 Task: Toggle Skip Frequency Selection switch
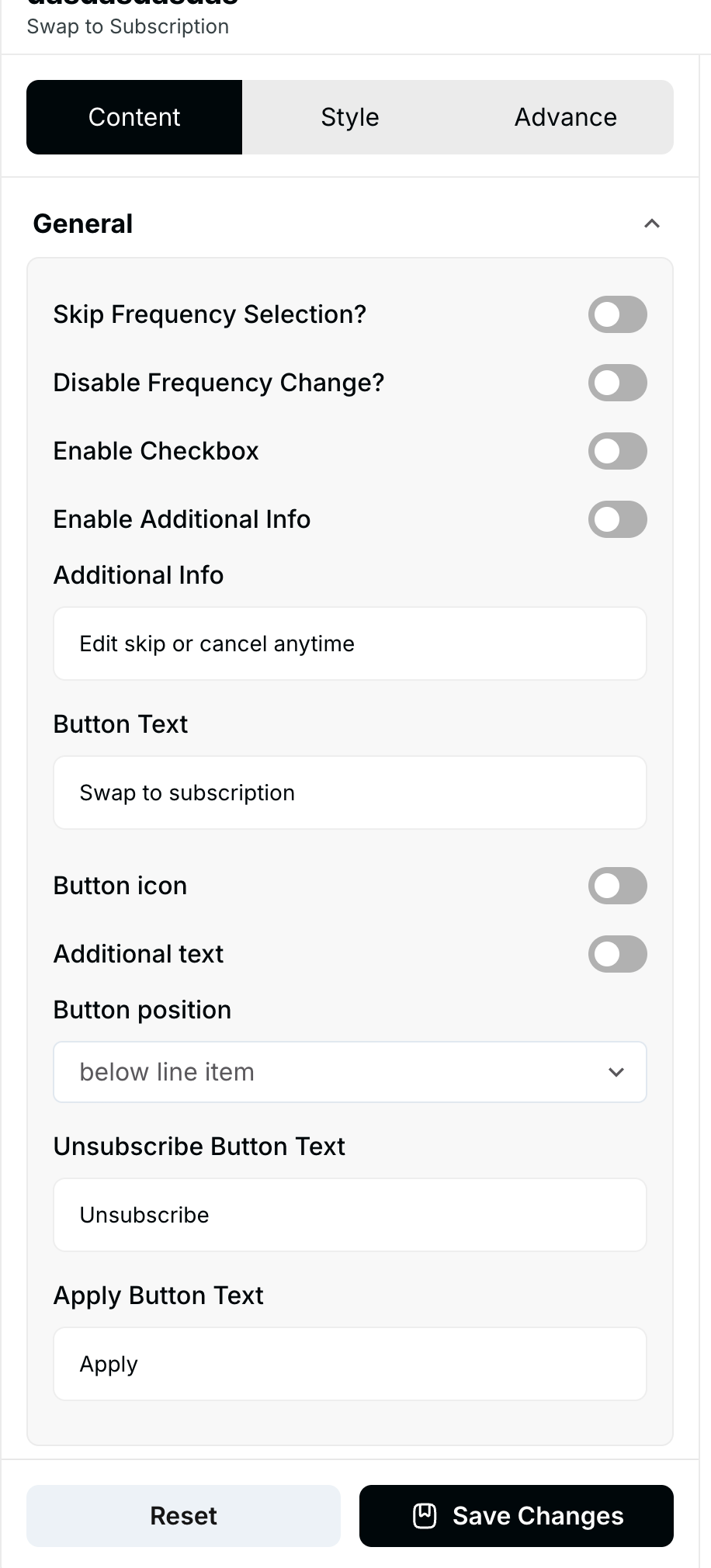tap(617, 314)
